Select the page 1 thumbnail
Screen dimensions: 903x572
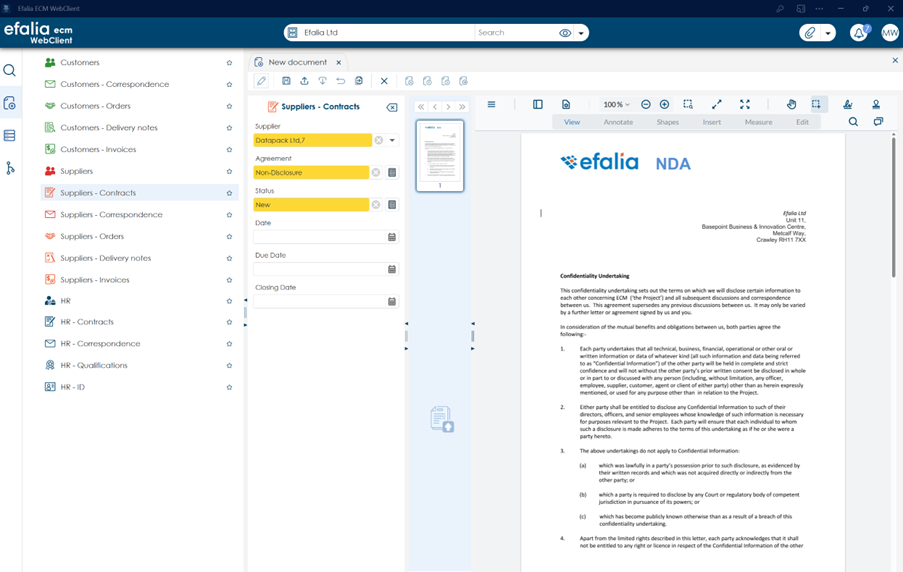[x=440, y=155]
